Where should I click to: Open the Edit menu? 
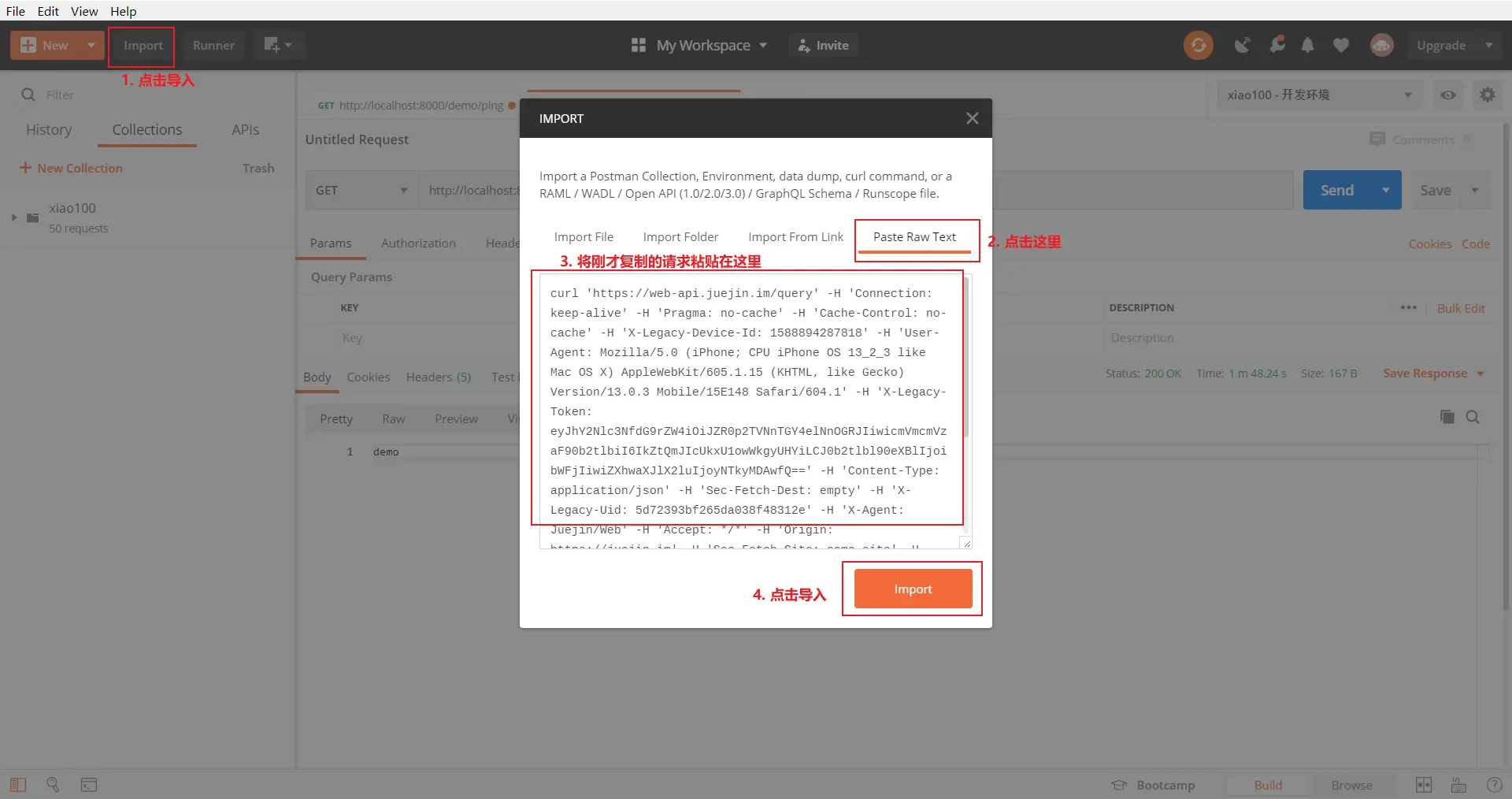pos(48,11)
